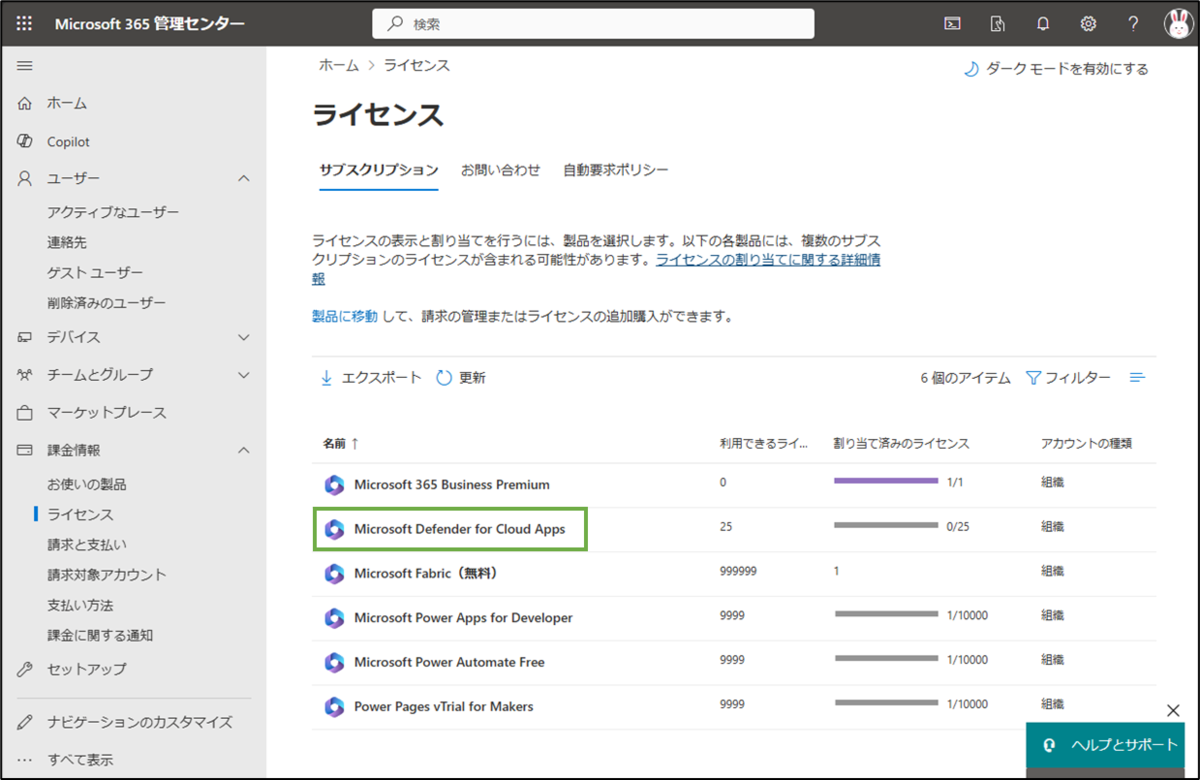Open the user profile avatar
The image size is (1200, 780).
pyautogui.click(x=1178, y=24)
